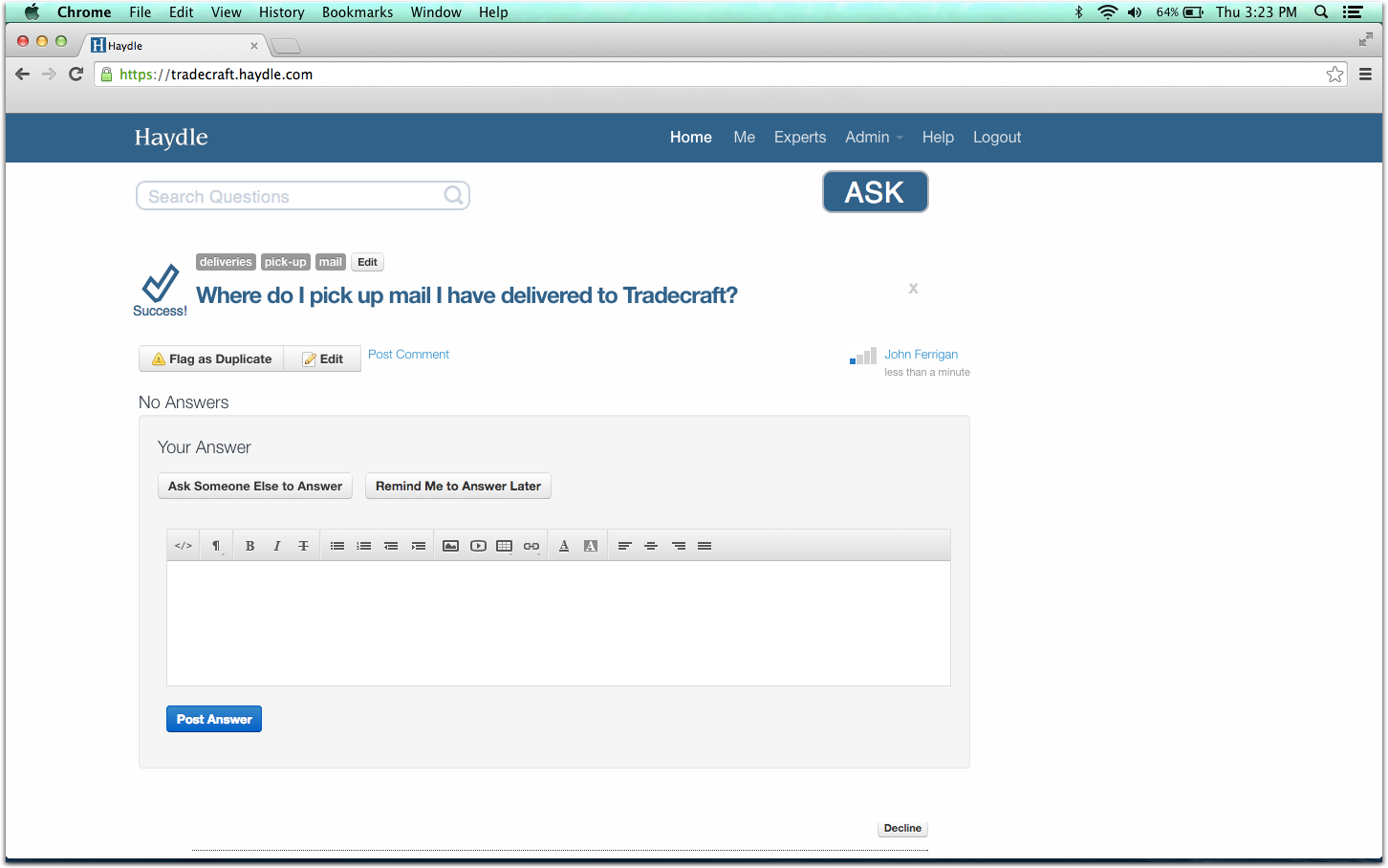Click the volume icon in menu bar
The width and height of the screenshot is (1388, 868).
coord(1135,12)
